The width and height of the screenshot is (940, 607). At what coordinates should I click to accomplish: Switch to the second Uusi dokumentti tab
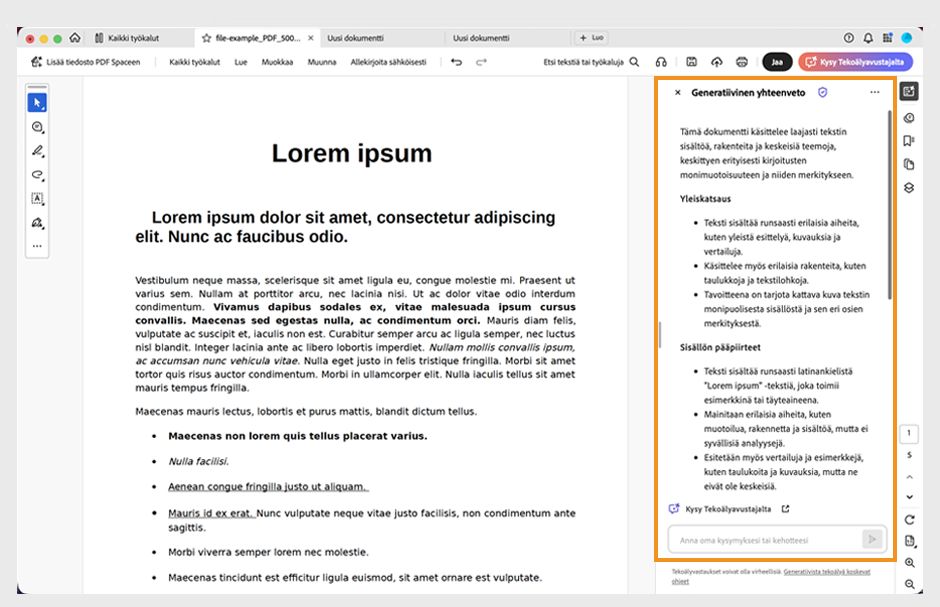click(x=481, y=38)
